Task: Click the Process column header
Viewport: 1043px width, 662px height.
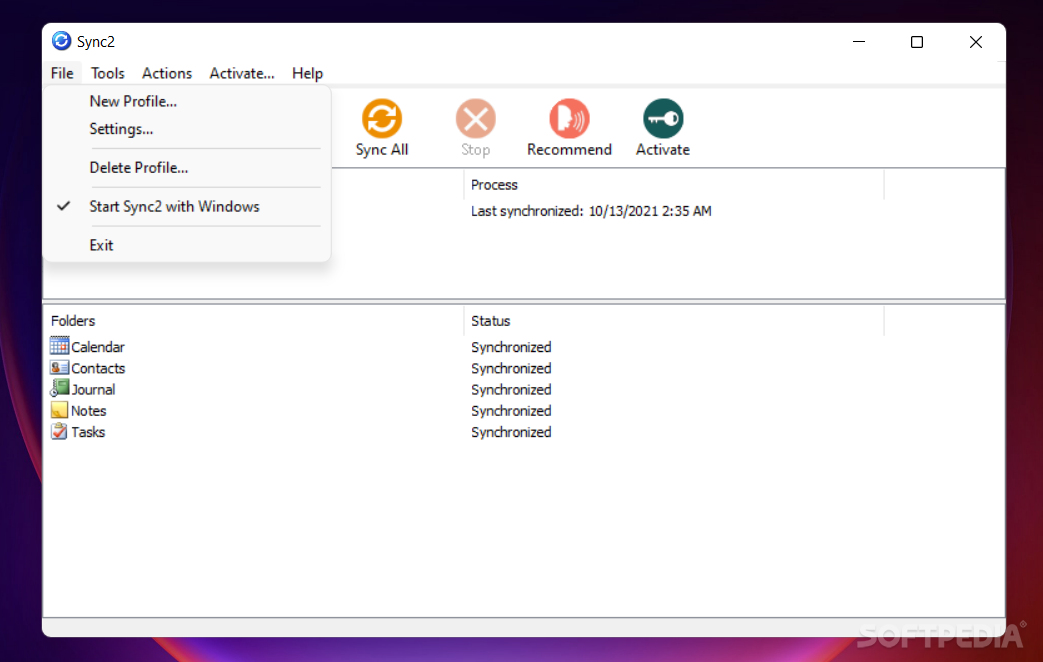Action: pyautogui.click(x=674, y=185)
